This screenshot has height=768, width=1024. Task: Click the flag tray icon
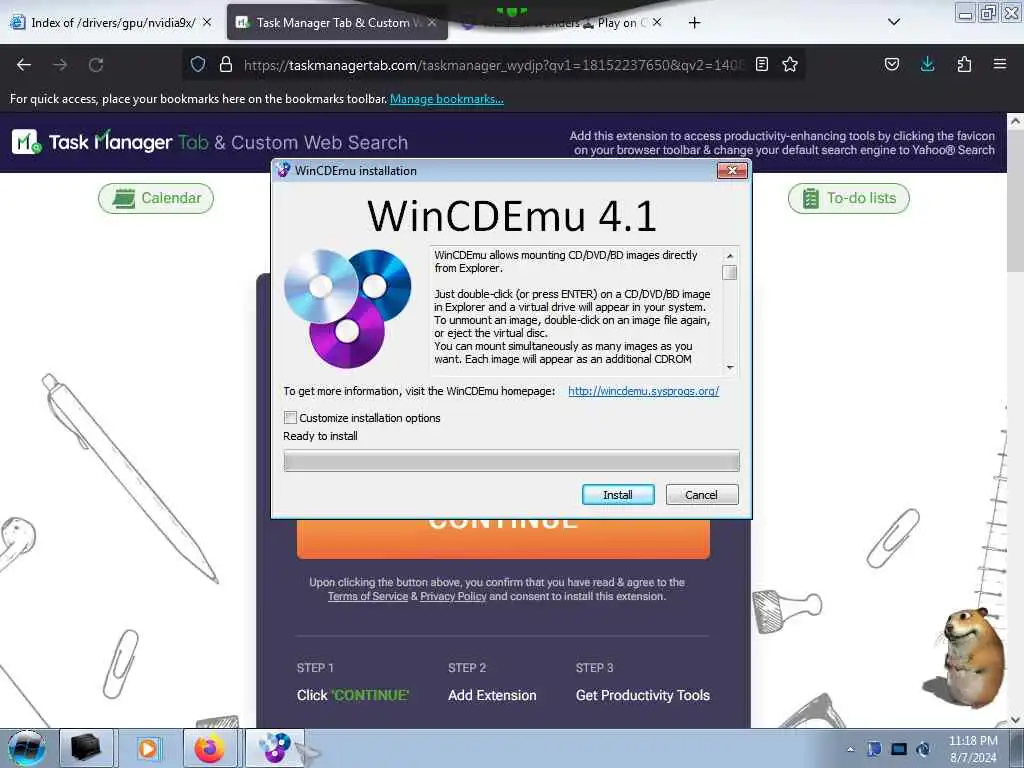tap(874, 749)
